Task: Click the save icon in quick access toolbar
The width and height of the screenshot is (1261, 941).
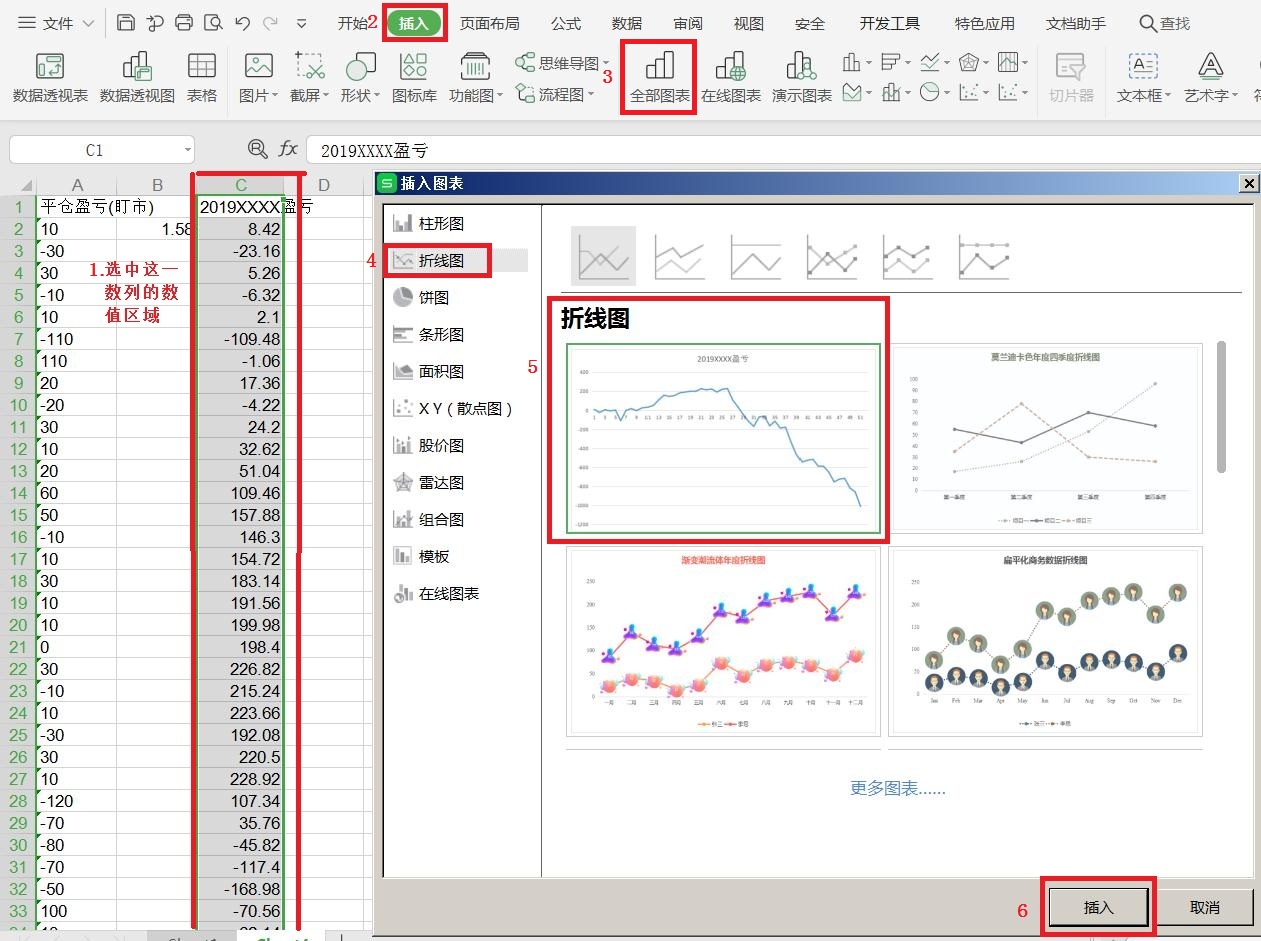Action: [x=125, y=22]
